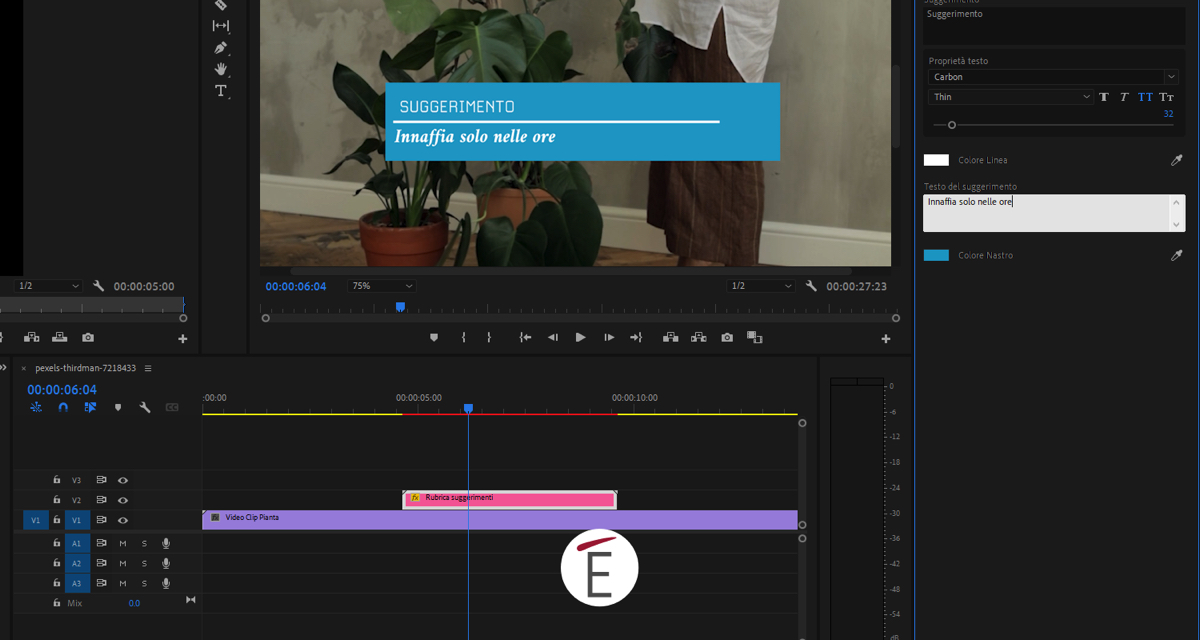Image resolution: width=1200 pixels, height=640 pixels.
Task: Mute audio track A1
Action: [123, 544]
